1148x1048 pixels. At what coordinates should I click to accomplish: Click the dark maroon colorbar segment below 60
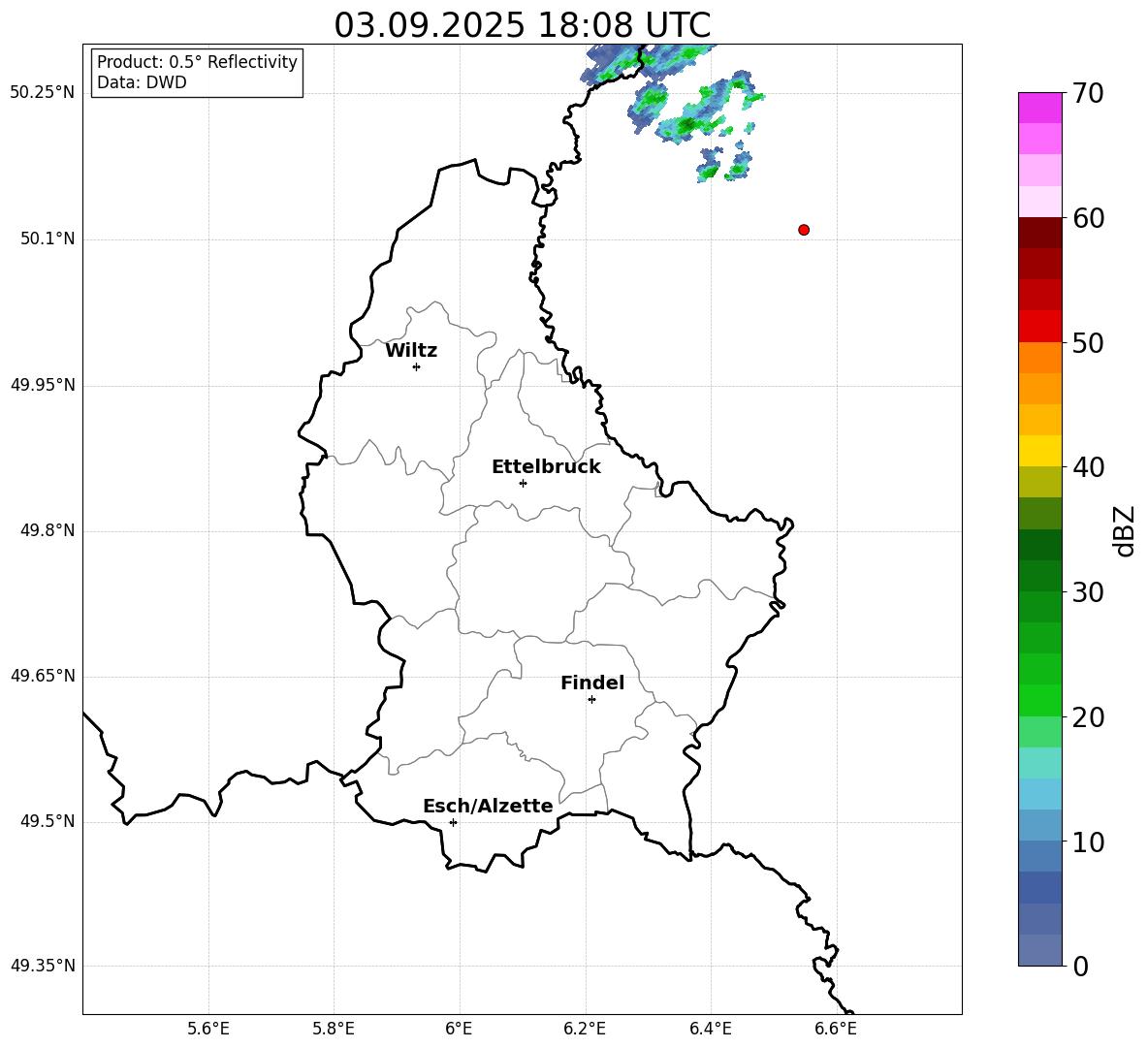pos(1040,232)
